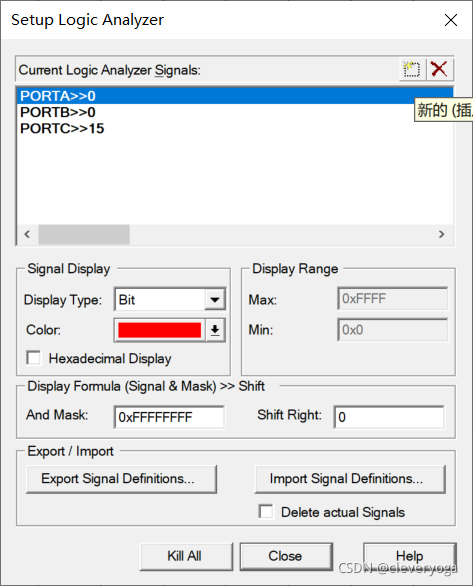The width and height of the screenshot is (473, 586).
Task: Open the Color picker dropdown arrow
Action: point(215,330)
